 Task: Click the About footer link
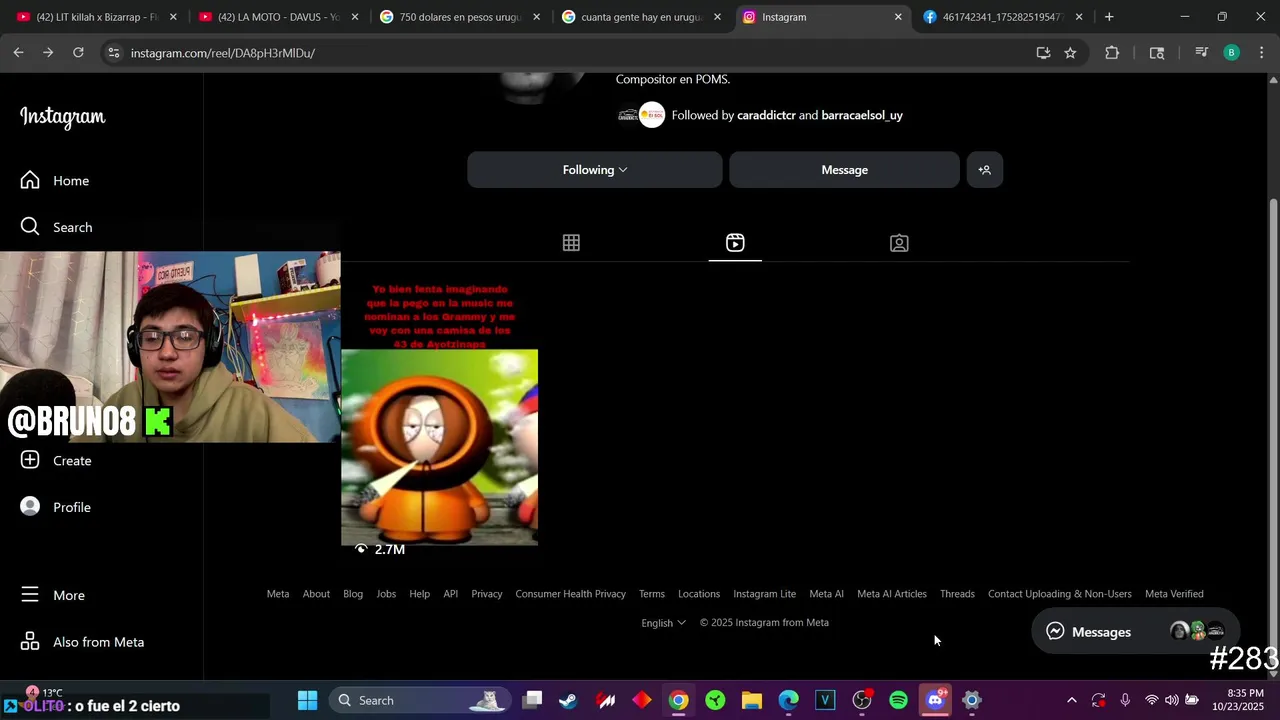pos(316,594)
